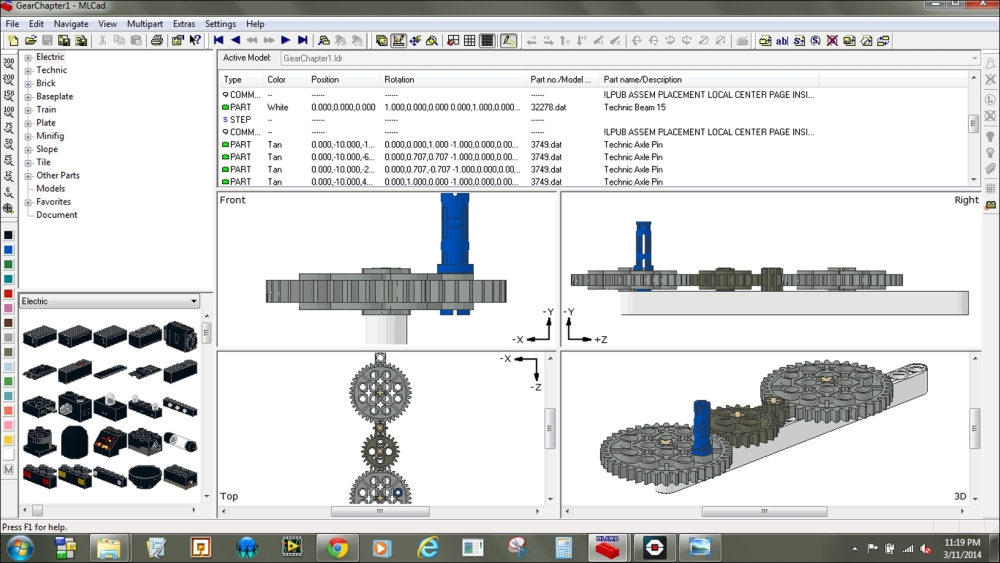
Task: Toggle the fine grid button
Action: pos(487,41)
